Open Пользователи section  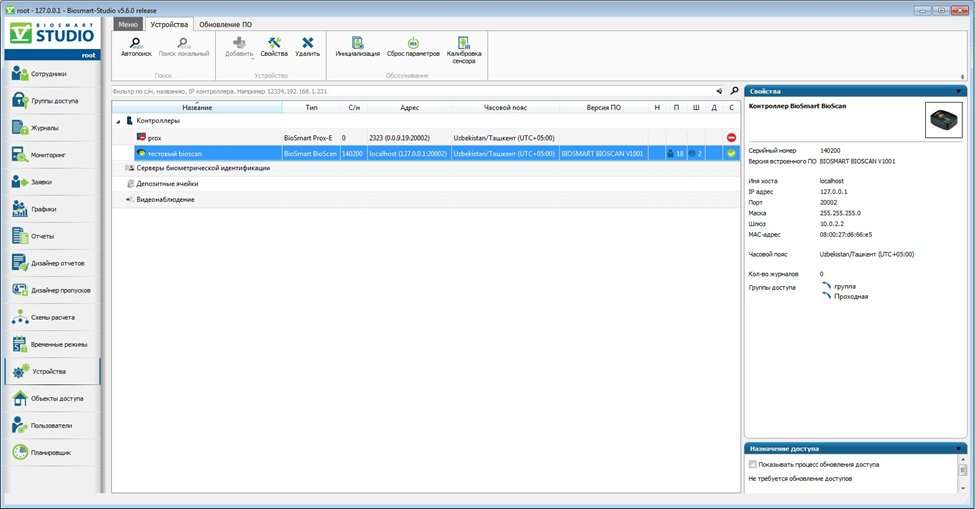52,426
